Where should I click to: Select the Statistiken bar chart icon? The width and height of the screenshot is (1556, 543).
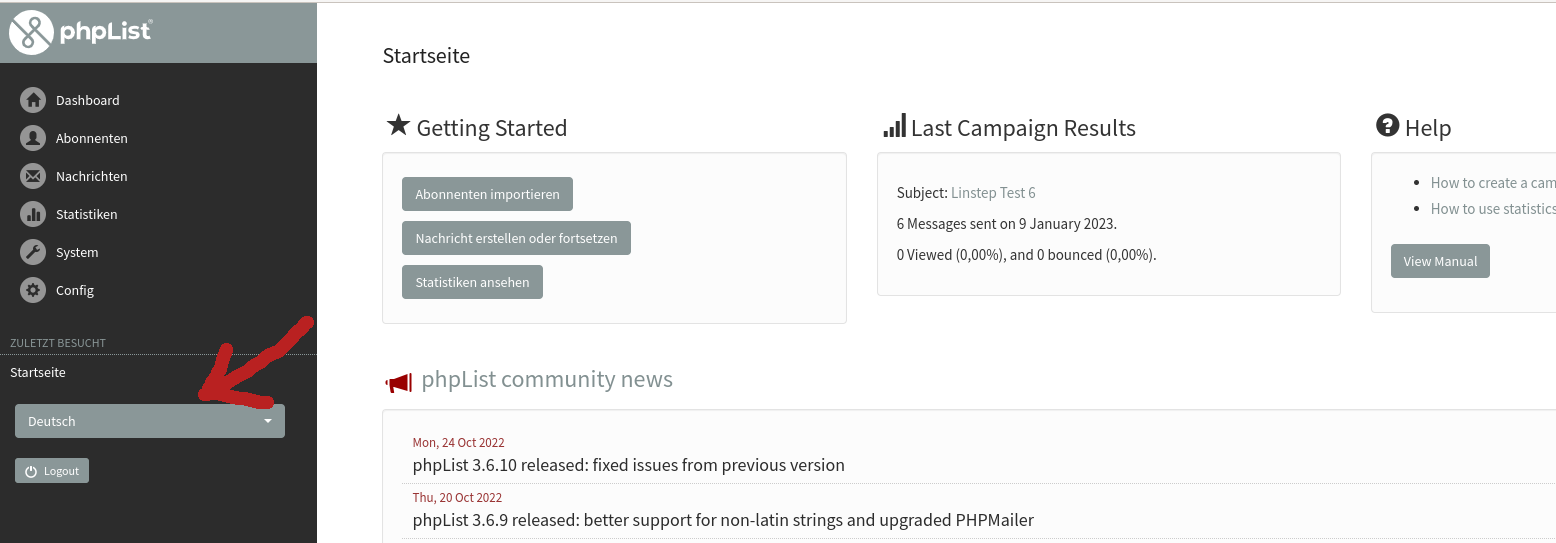33,214
